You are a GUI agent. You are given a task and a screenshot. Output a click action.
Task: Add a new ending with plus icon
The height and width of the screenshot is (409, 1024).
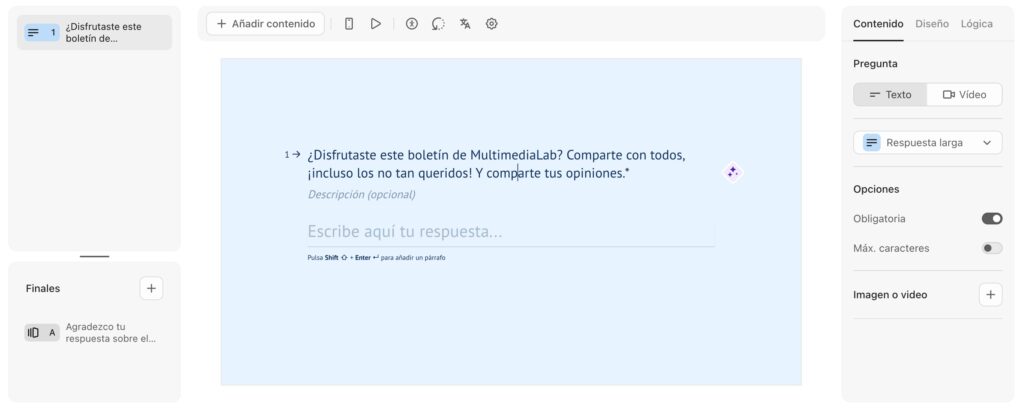click(x=151, y=288)
